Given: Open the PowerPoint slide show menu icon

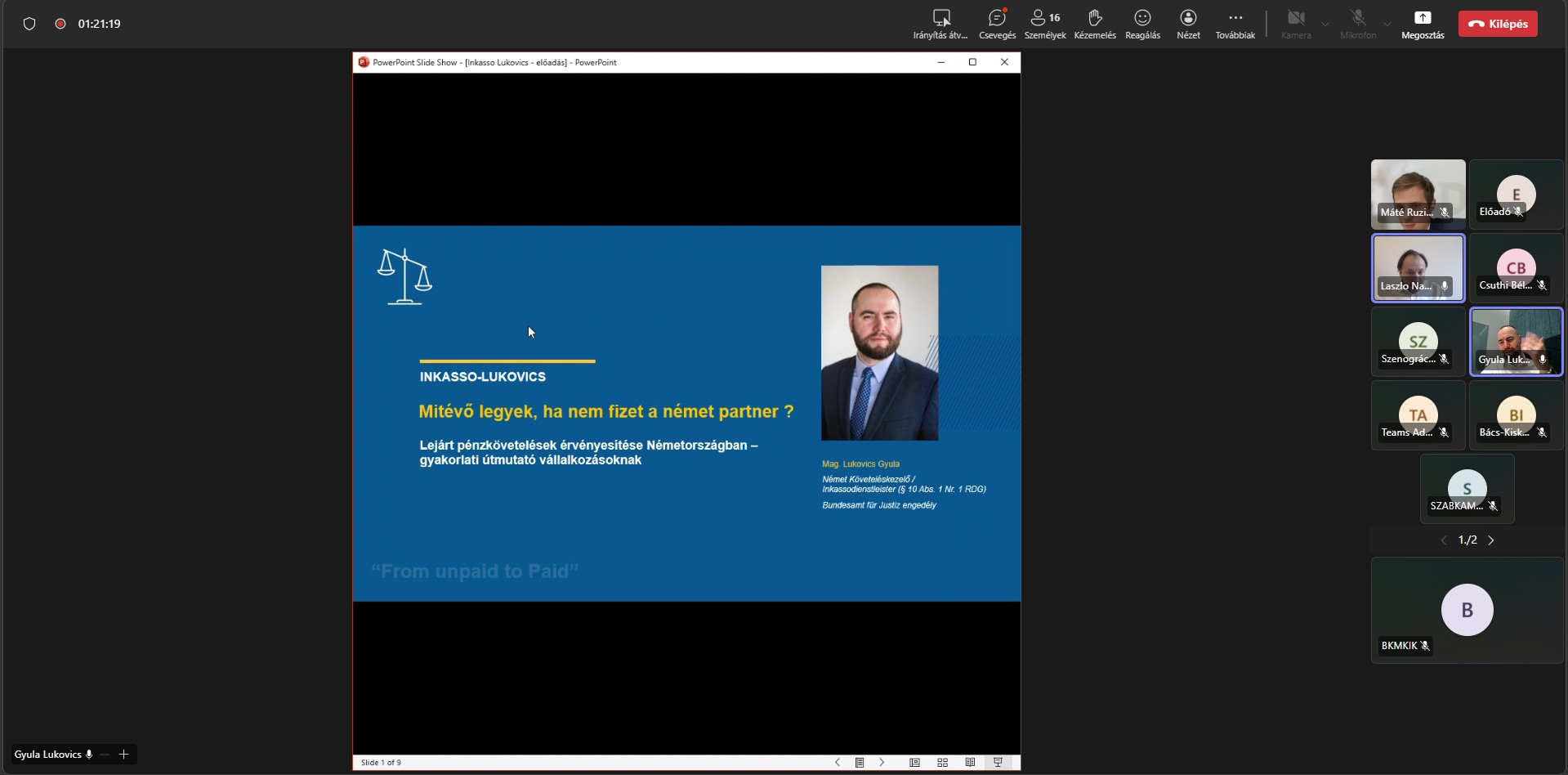Looking at the screenshot, I should (860, 763).
